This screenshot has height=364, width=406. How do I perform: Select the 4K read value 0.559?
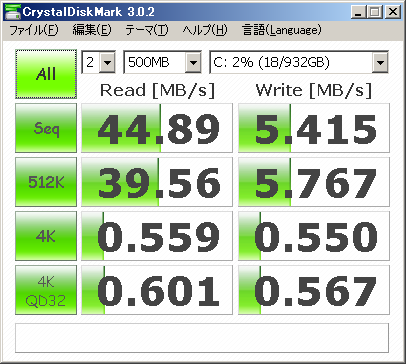tap(157, 236)
